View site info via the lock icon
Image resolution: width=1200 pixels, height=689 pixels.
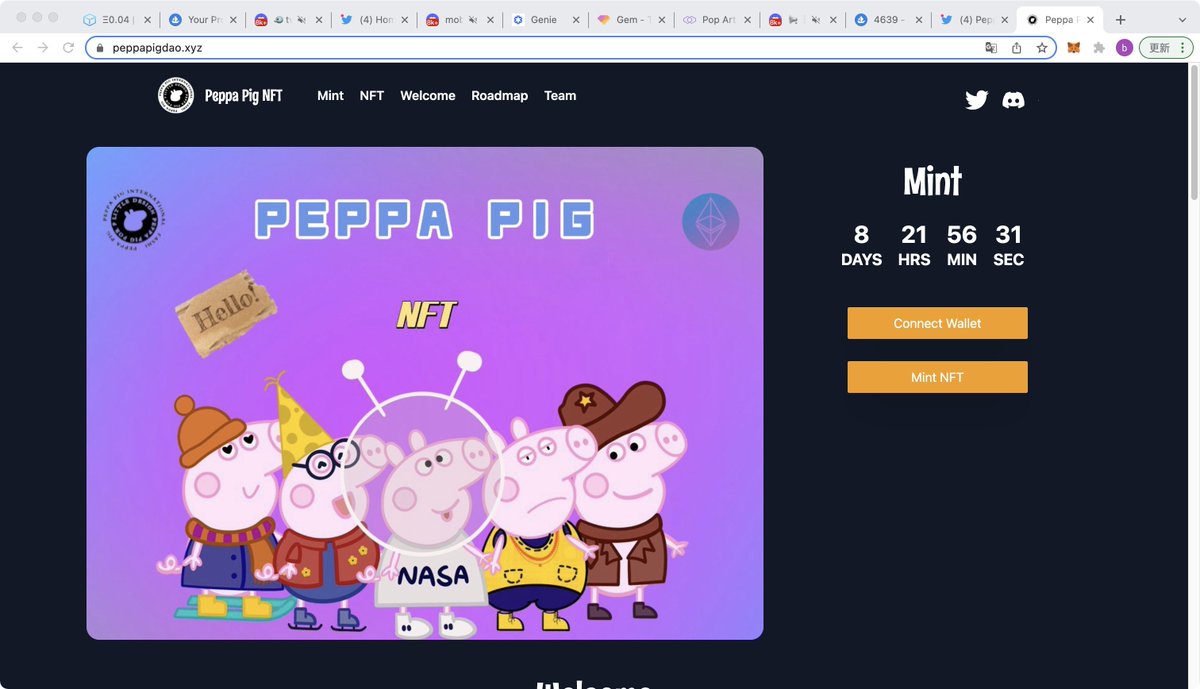[x=100, y=47]
